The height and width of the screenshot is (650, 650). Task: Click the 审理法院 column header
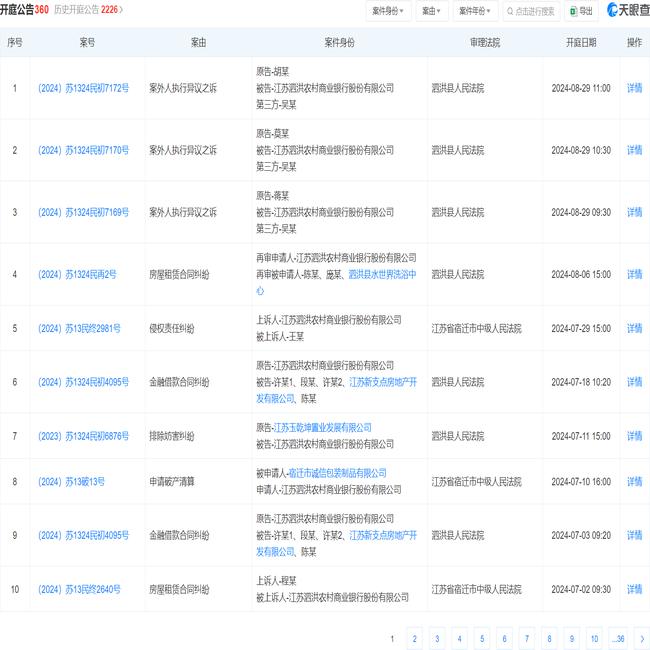[x=485, y=42]
